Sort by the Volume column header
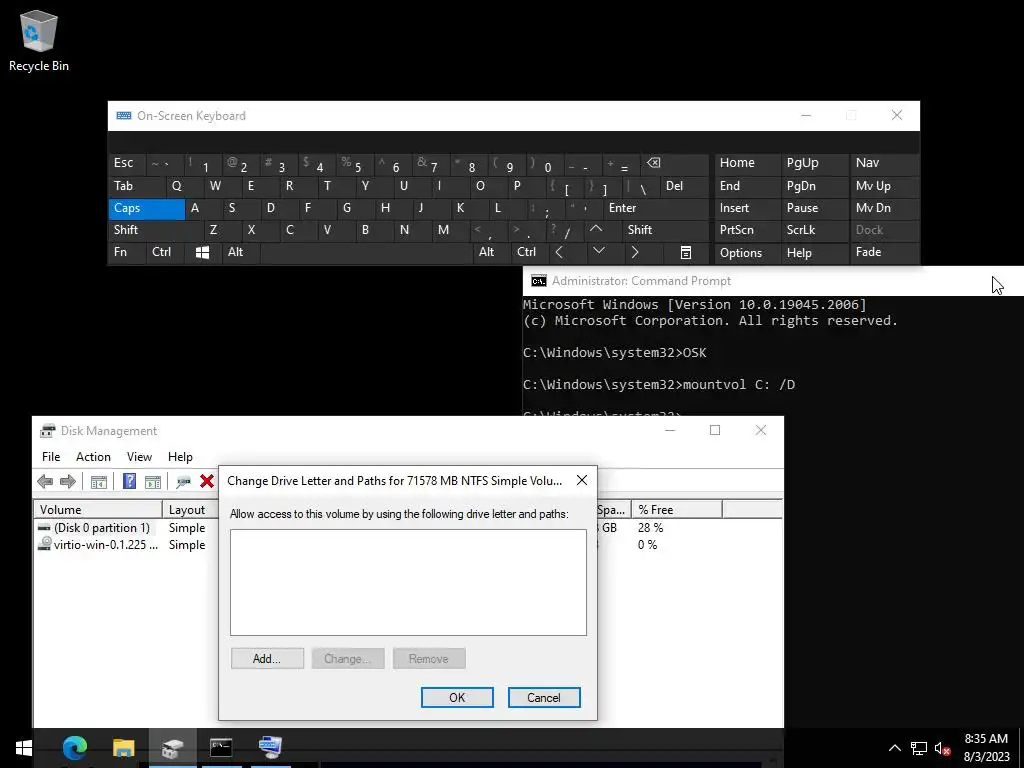The height and width of the screenshot is (768, 1024). click(x=97, y=509)
